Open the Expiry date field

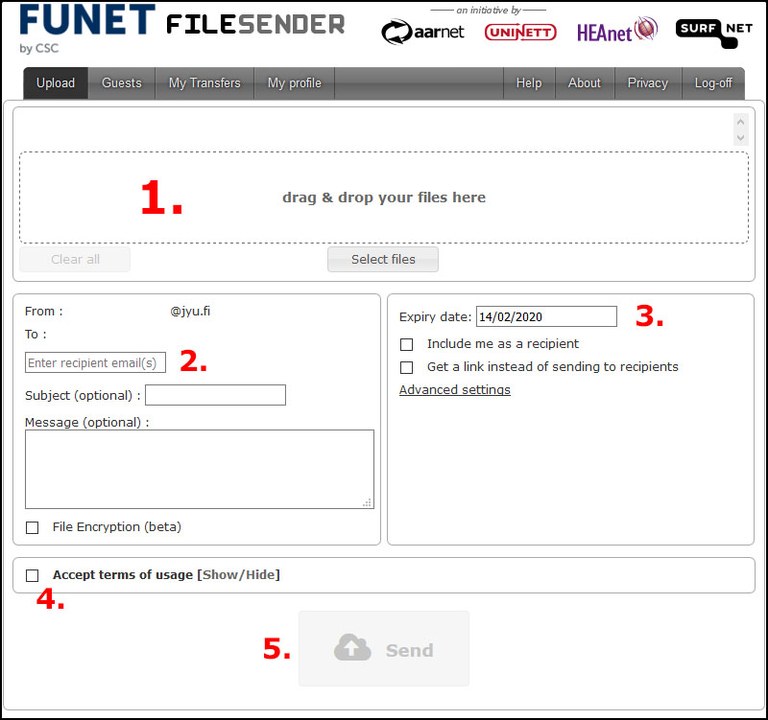tap(547, 316)
